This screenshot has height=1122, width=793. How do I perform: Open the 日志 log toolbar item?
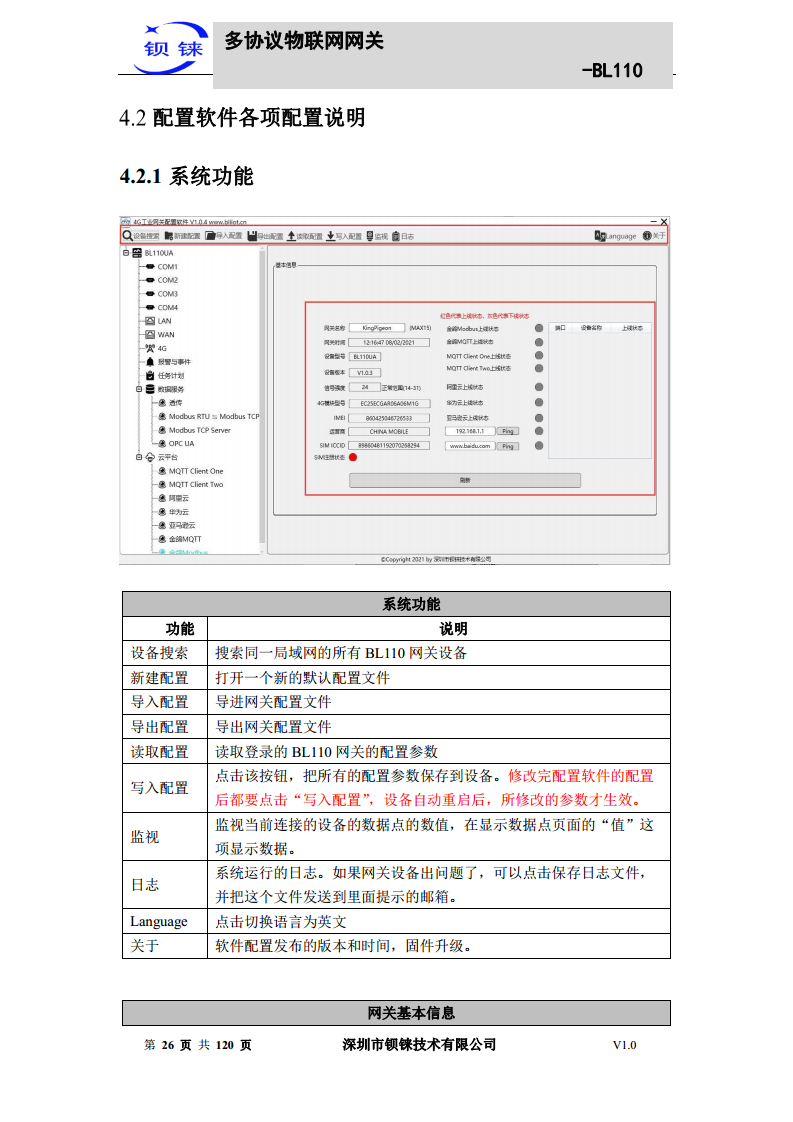tap(403, 236)
